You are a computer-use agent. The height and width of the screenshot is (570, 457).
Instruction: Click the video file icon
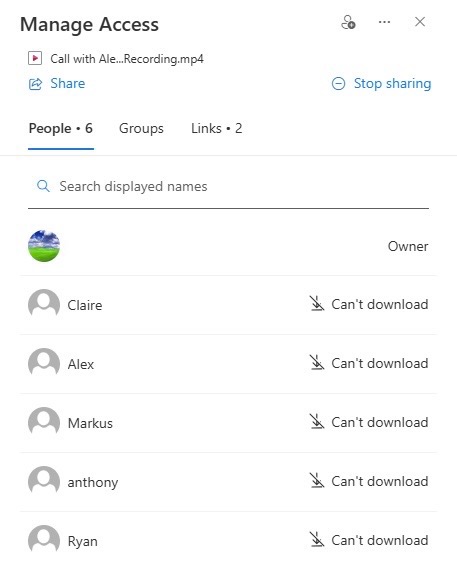pyautogui.click(x=35, y=58)
